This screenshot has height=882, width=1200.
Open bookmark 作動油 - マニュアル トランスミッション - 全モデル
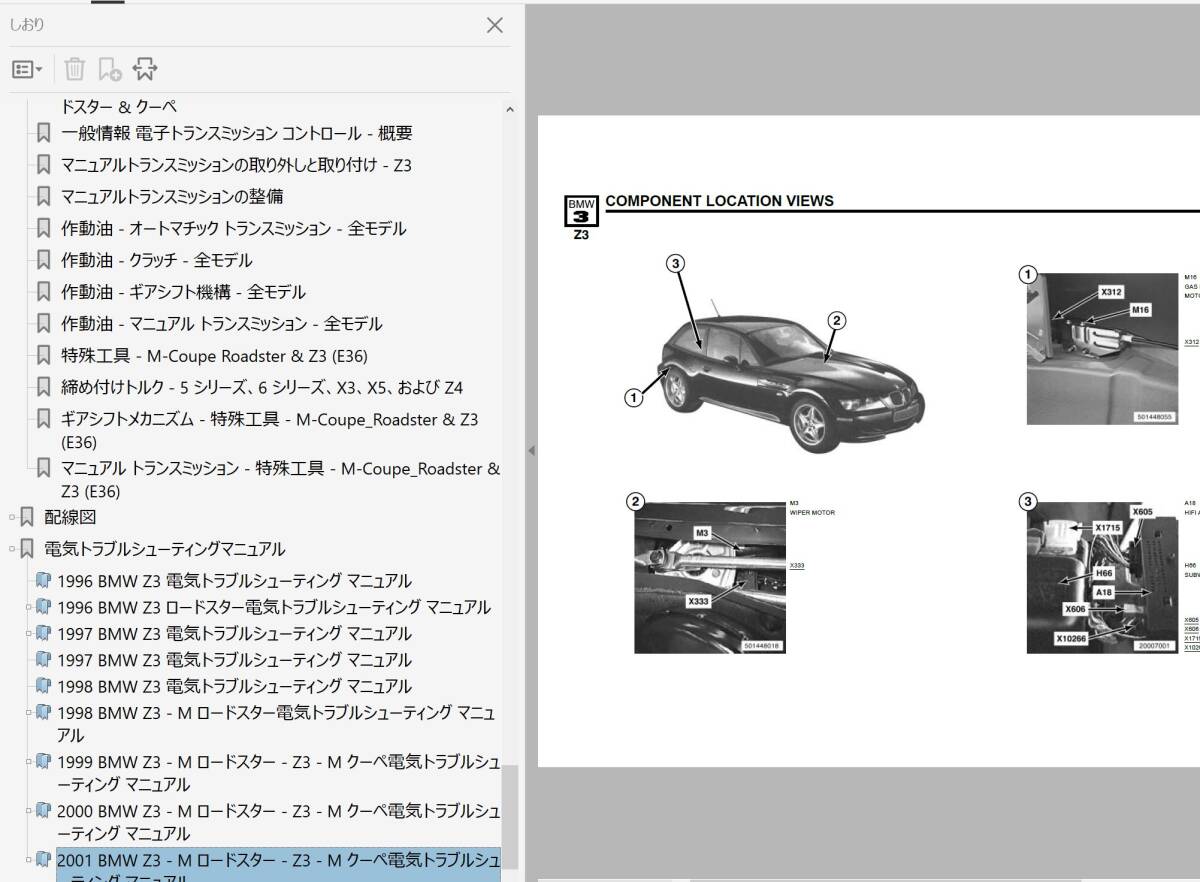(221, 324)
